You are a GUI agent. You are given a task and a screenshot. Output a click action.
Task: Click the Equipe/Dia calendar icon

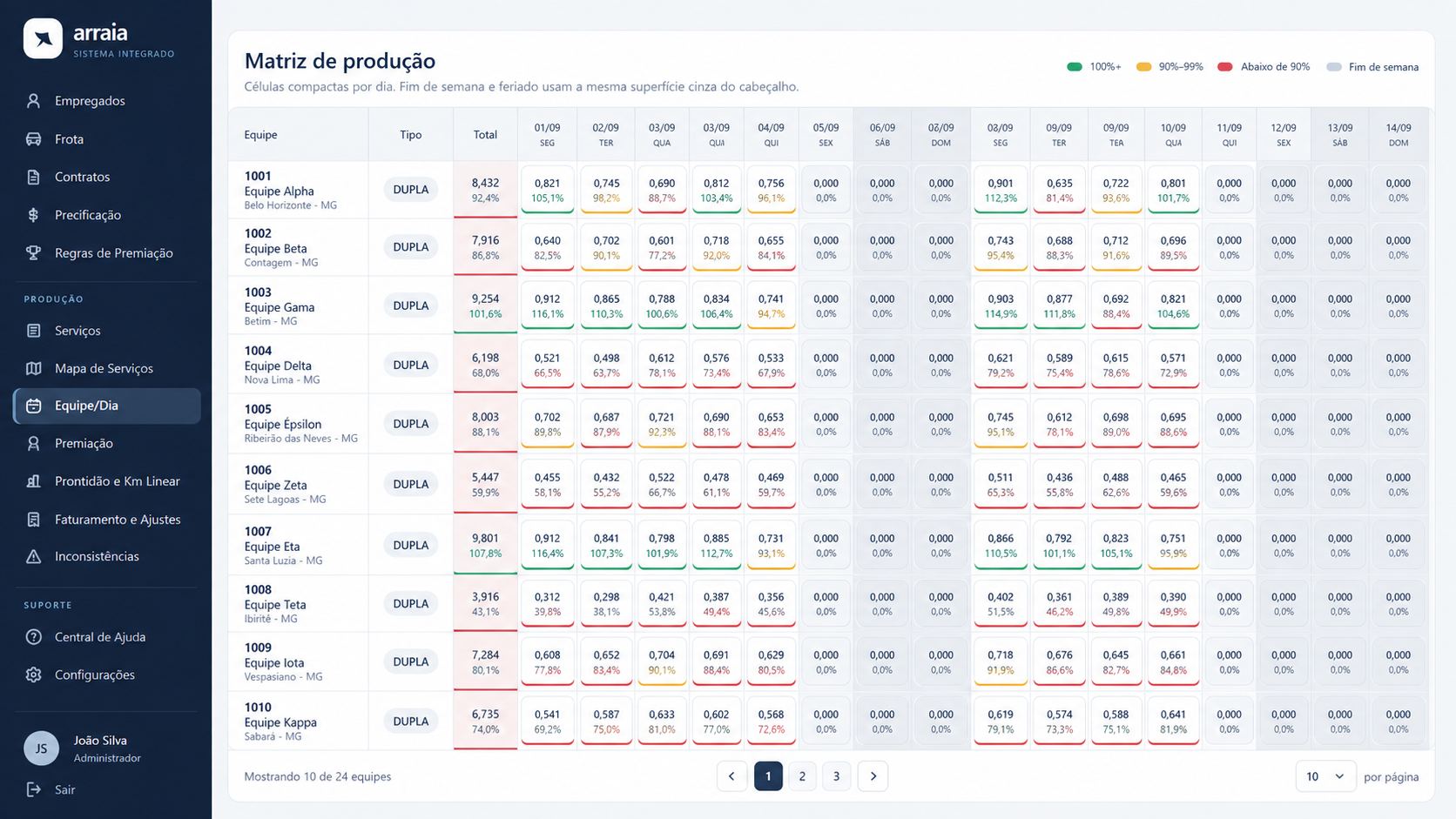pyautogui.click(x=34, y=406)
